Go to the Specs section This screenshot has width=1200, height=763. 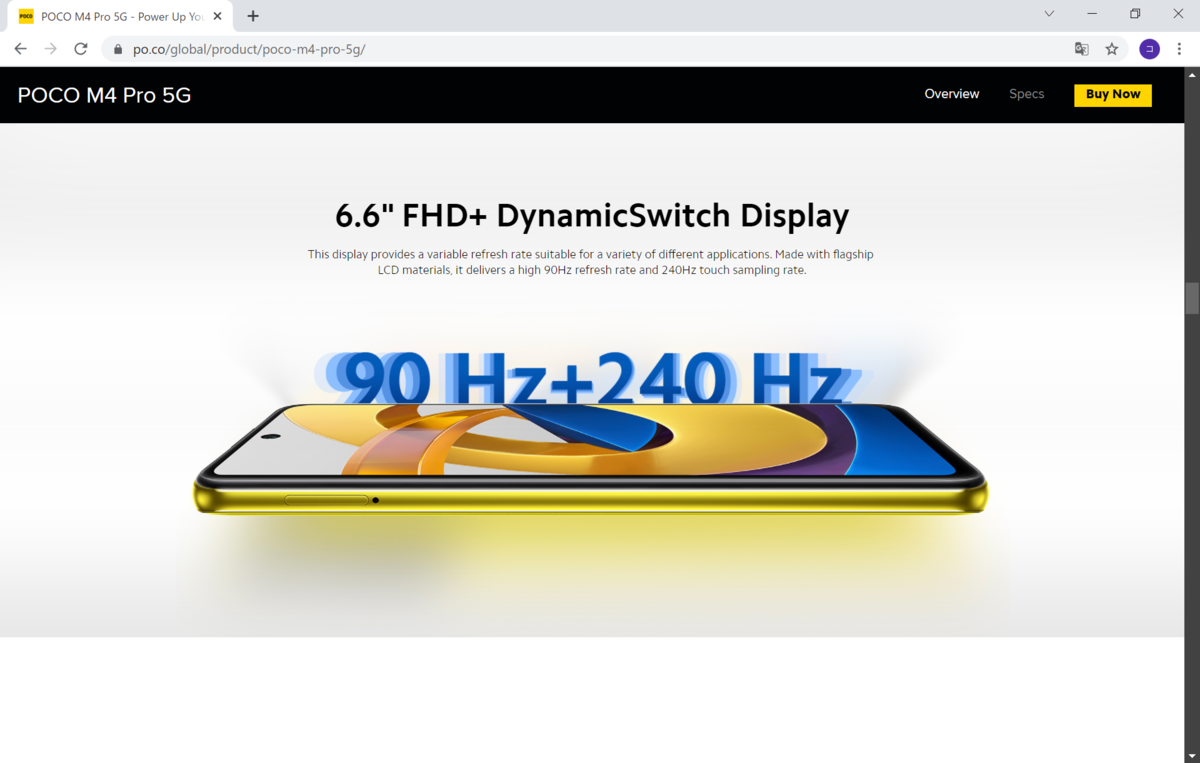click(1026, 94)
